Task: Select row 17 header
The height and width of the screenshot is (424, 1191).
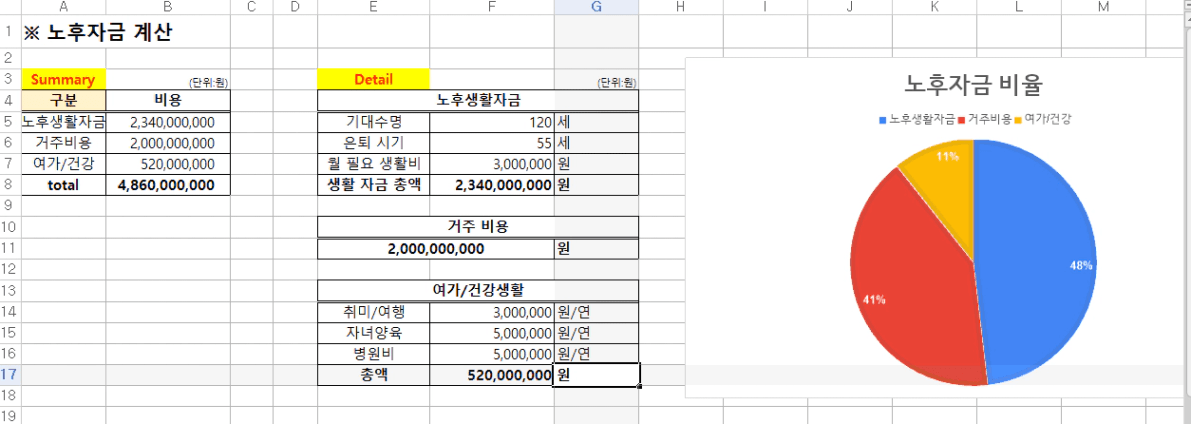Action: [10, 375]
